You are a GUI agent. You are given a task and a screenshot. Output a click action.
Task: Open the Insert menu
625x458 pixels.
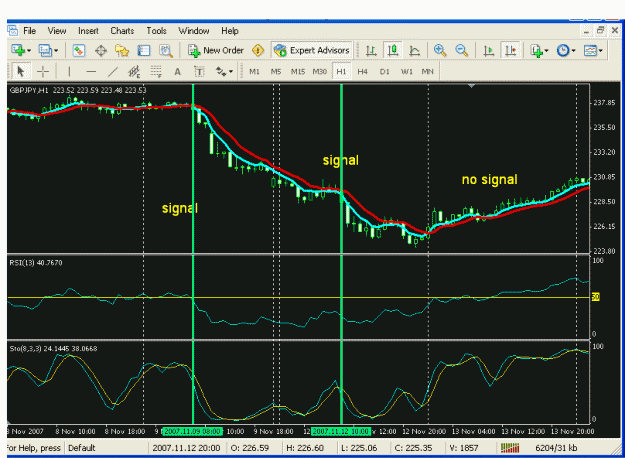[x=88, y=31]
